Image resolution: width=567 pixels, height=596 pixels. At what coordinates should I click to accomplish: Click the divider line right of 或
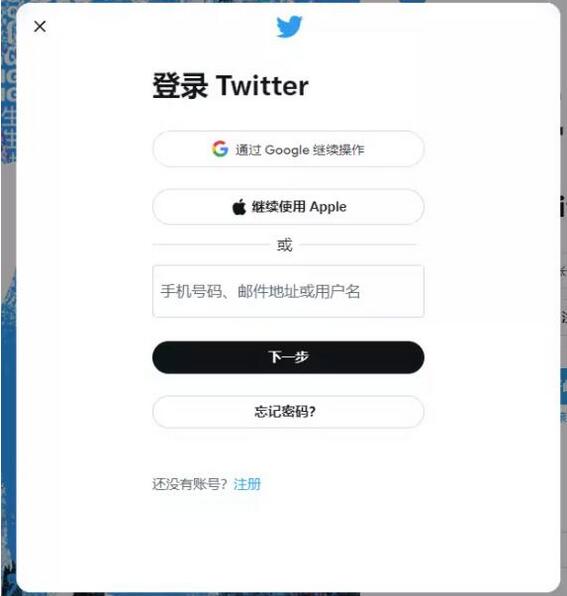(358, 245)
